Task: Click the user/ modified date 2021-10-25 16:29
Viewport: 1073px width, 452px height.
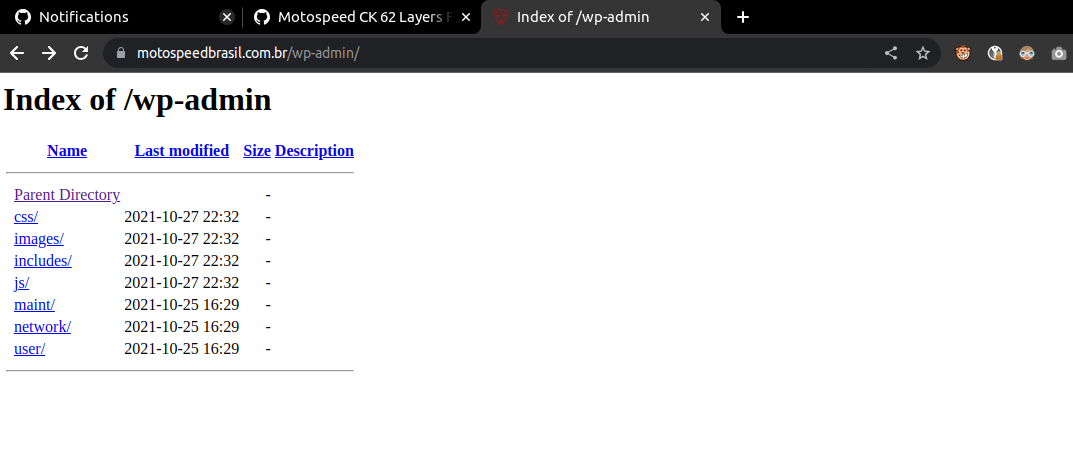Action: tap(181, 348)
